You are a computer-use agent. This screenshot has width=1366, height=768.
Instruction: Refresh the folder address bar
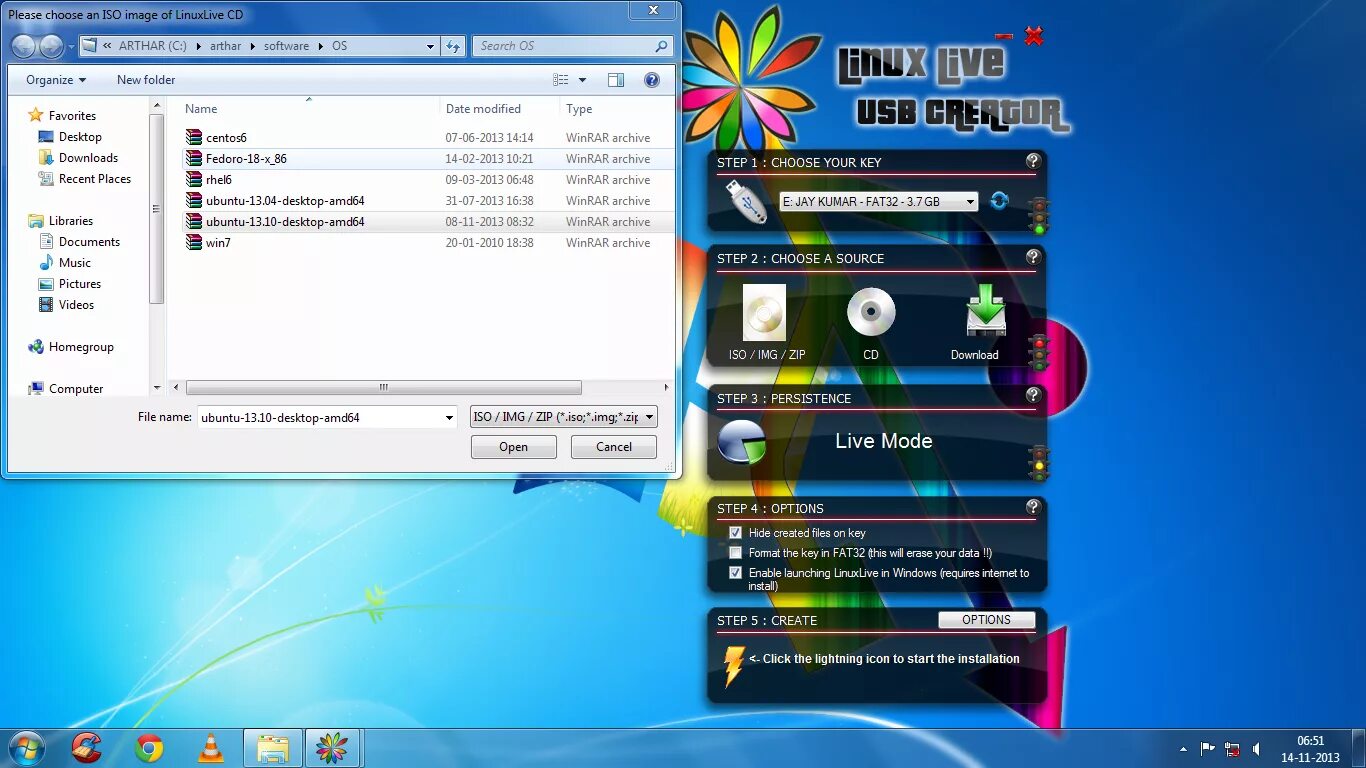point(454,46)
